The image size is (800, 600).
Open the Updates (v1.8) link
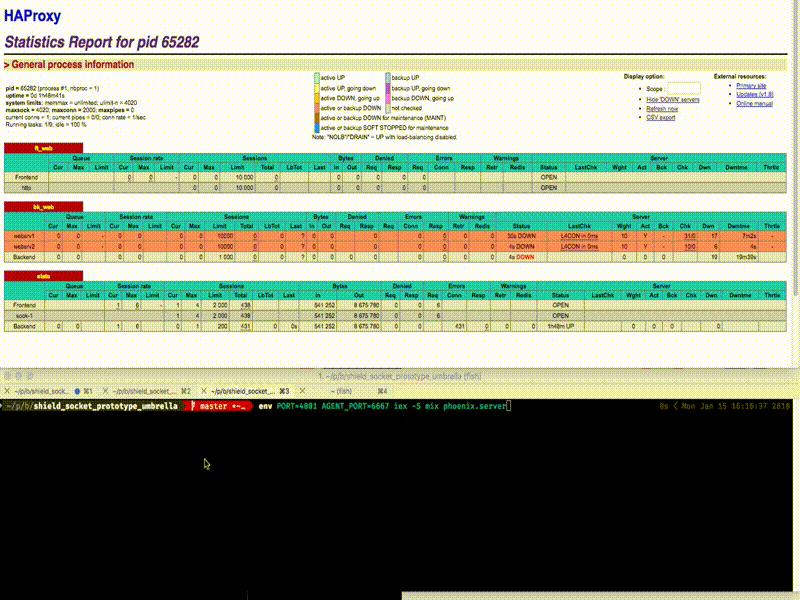pyautogui.click(x=755, y=95)
